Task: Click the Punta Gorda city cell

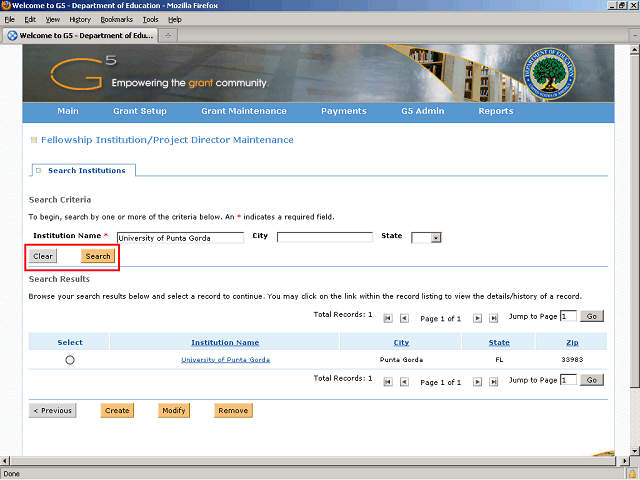Action: pyautogui.click(x=401, y=360)
